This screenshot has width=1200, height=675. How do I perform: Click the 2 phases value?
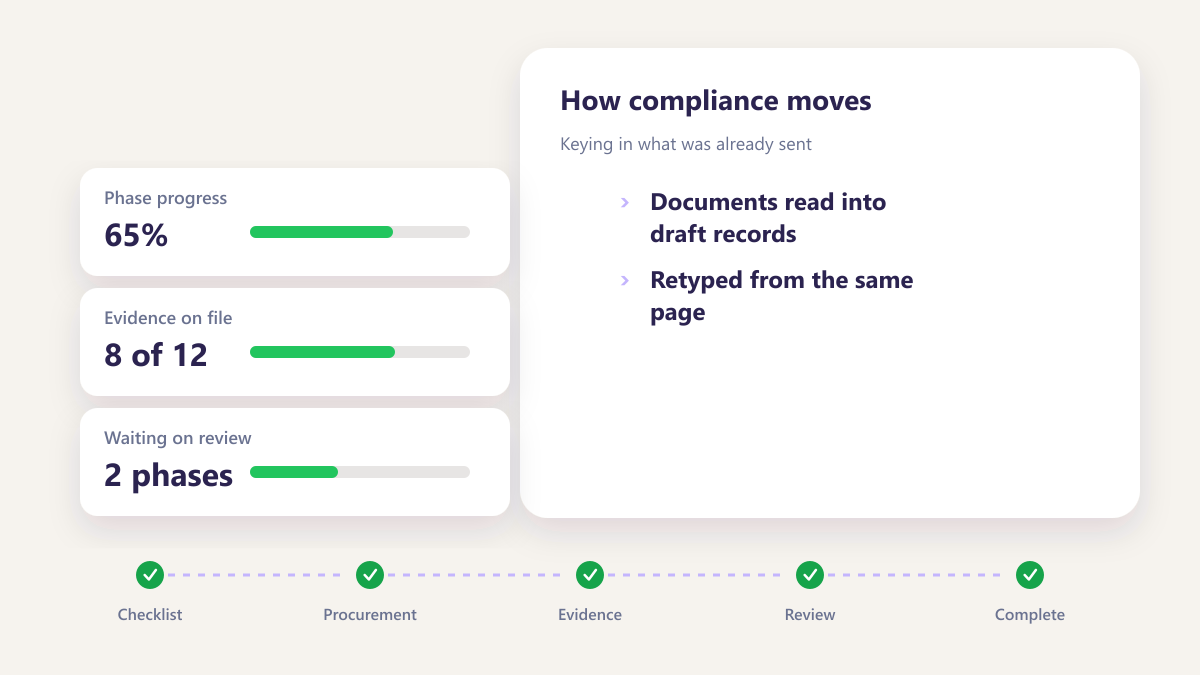[168, 476]
